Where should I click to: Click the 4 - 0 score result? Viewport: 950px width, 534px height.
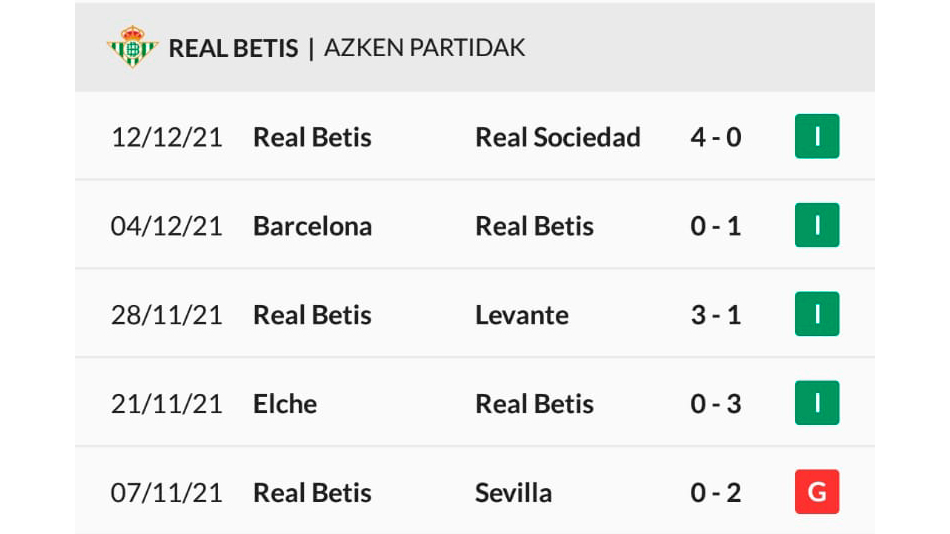pos(716,138)
